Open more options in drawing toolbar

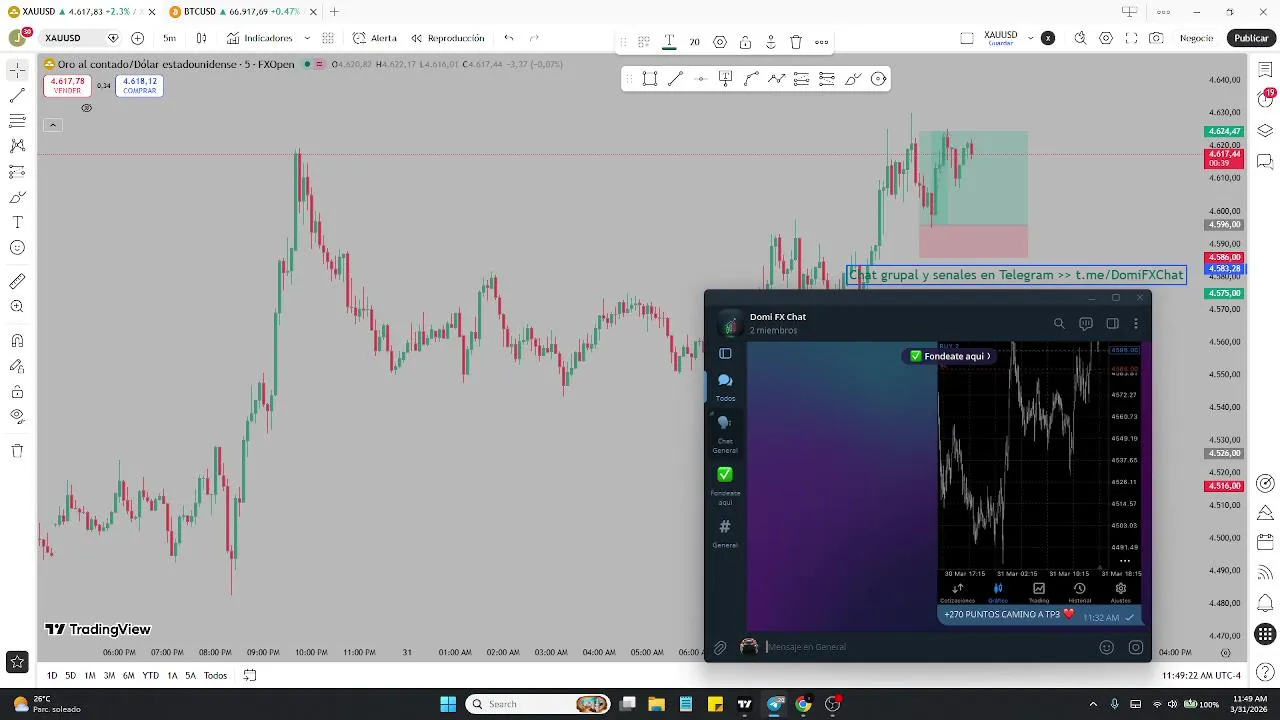(x=821, y=42)
